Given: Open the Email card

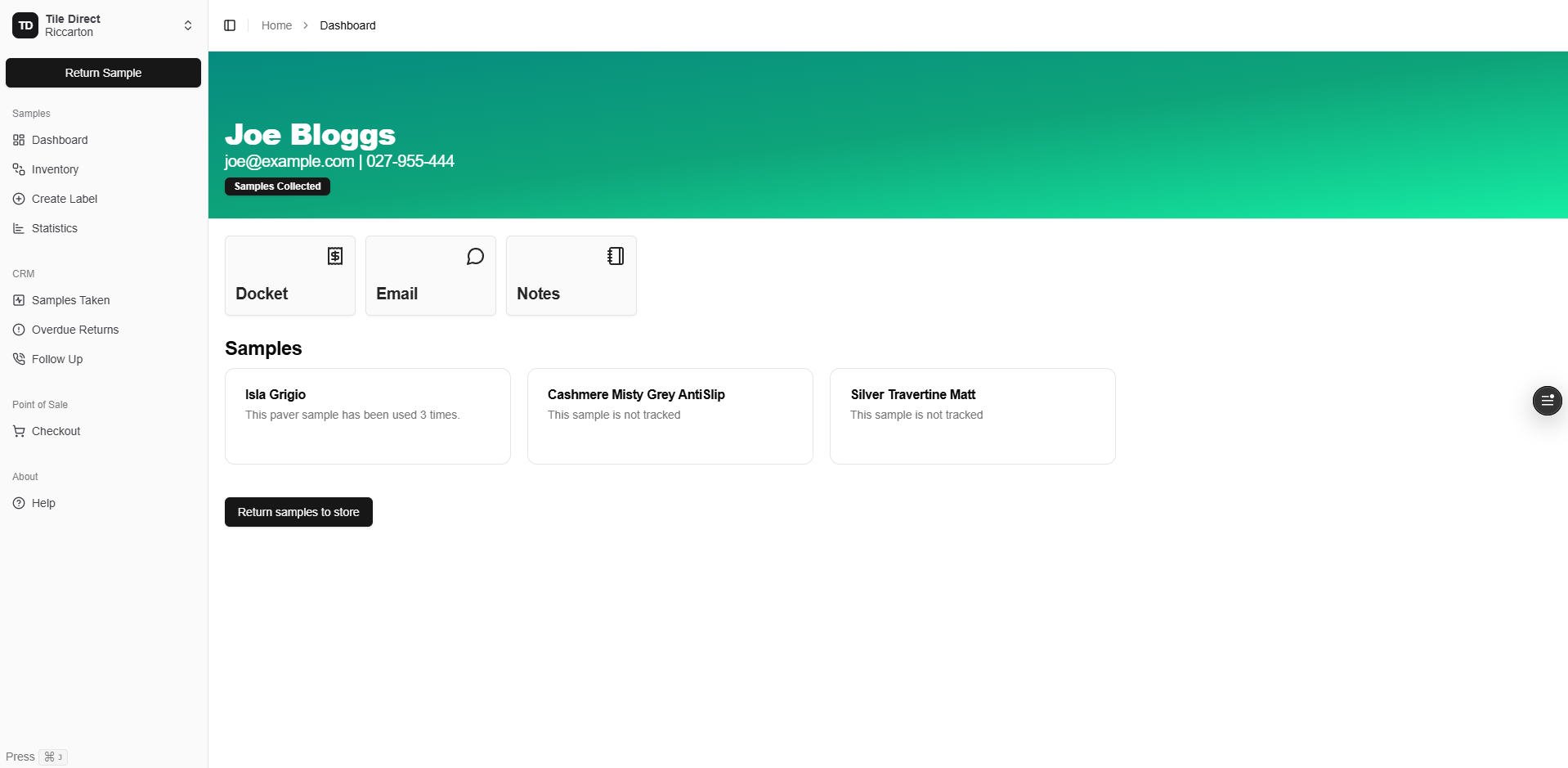Looking at the screenshot, I should pos(430,276).
